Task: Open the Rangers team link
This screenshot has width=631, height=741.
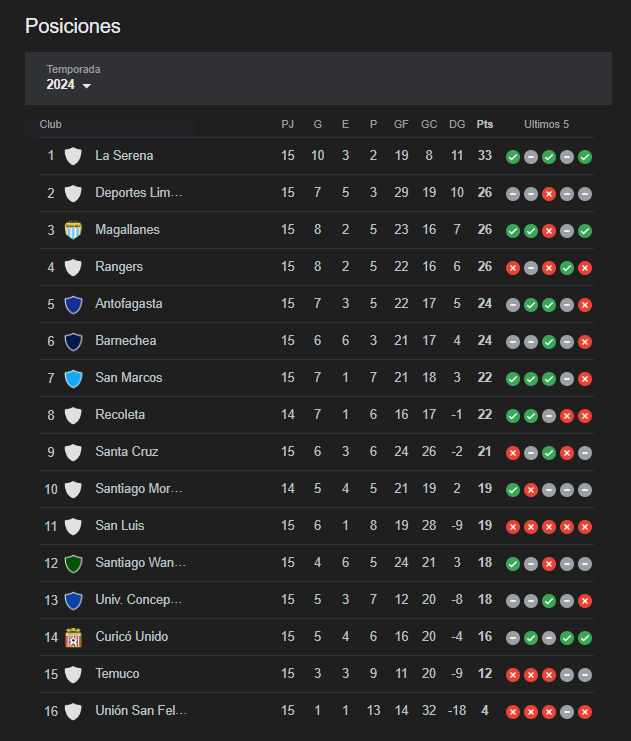Action: coord(119,267)
